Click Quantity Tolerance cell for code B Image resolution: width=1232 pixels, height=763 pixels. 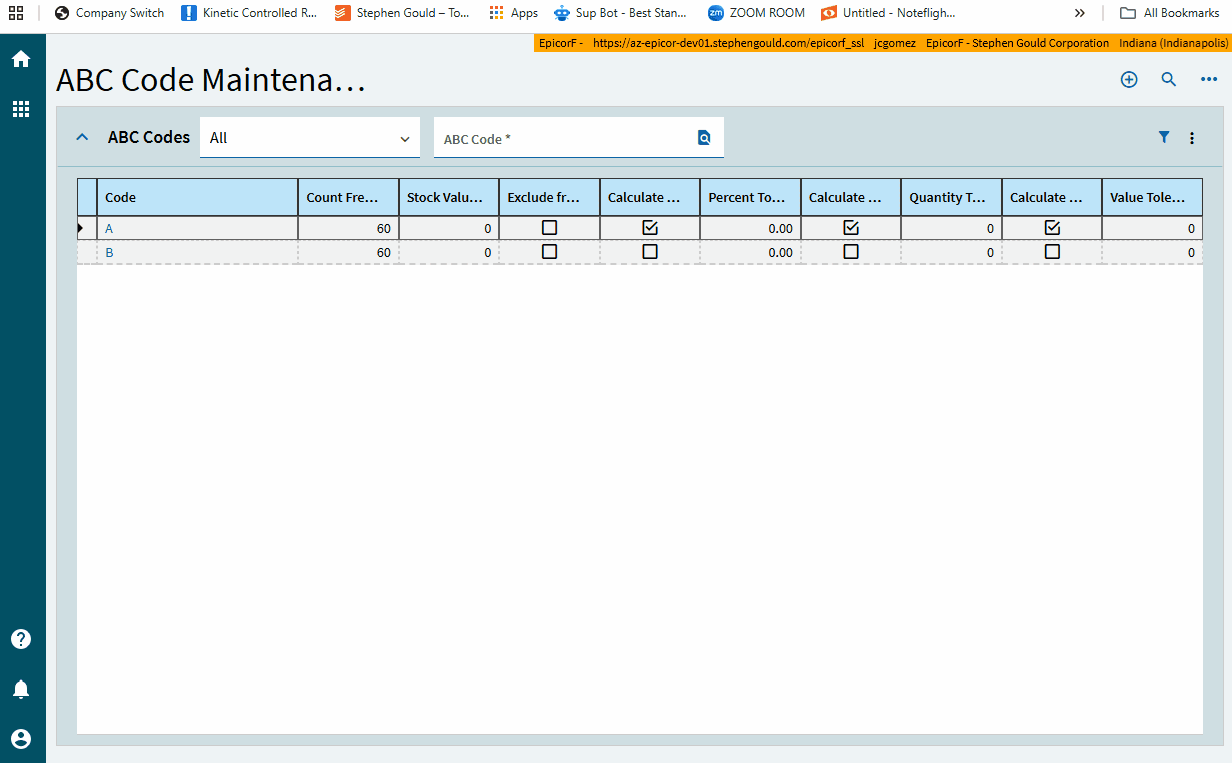(x=951, y=252)
